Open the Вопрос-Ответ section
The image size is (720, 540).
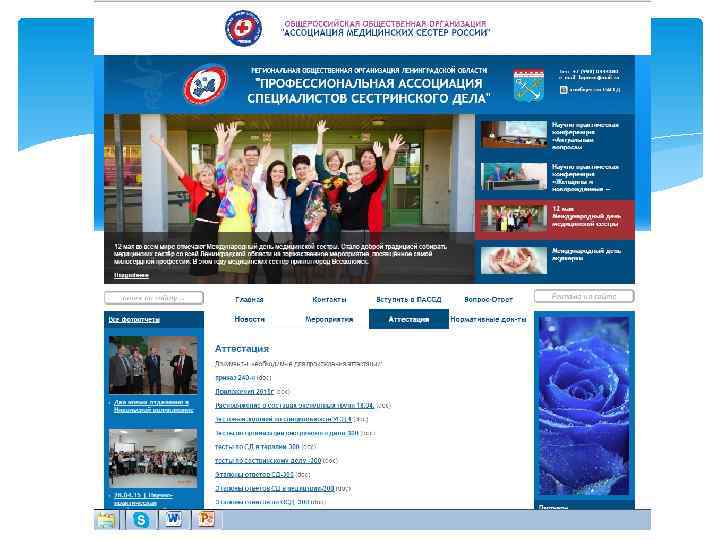[488, 299]
